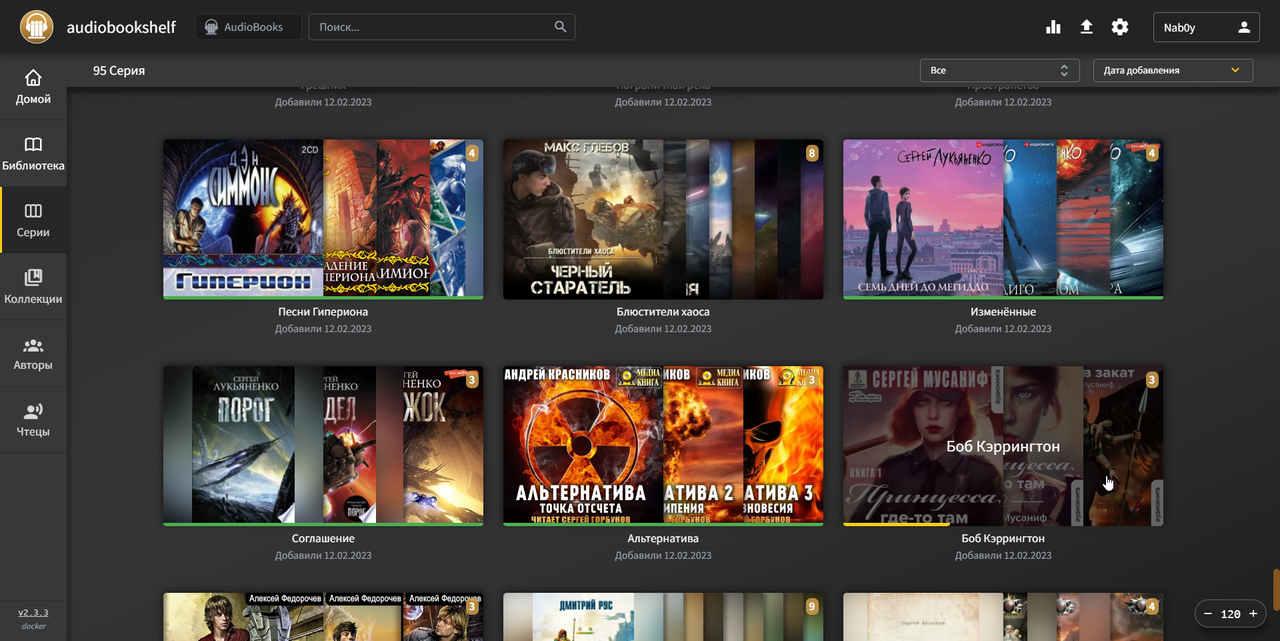Viewport: 1280px width, 641px height.
Task: Open settings gear icon
Action: (1120, 27)
